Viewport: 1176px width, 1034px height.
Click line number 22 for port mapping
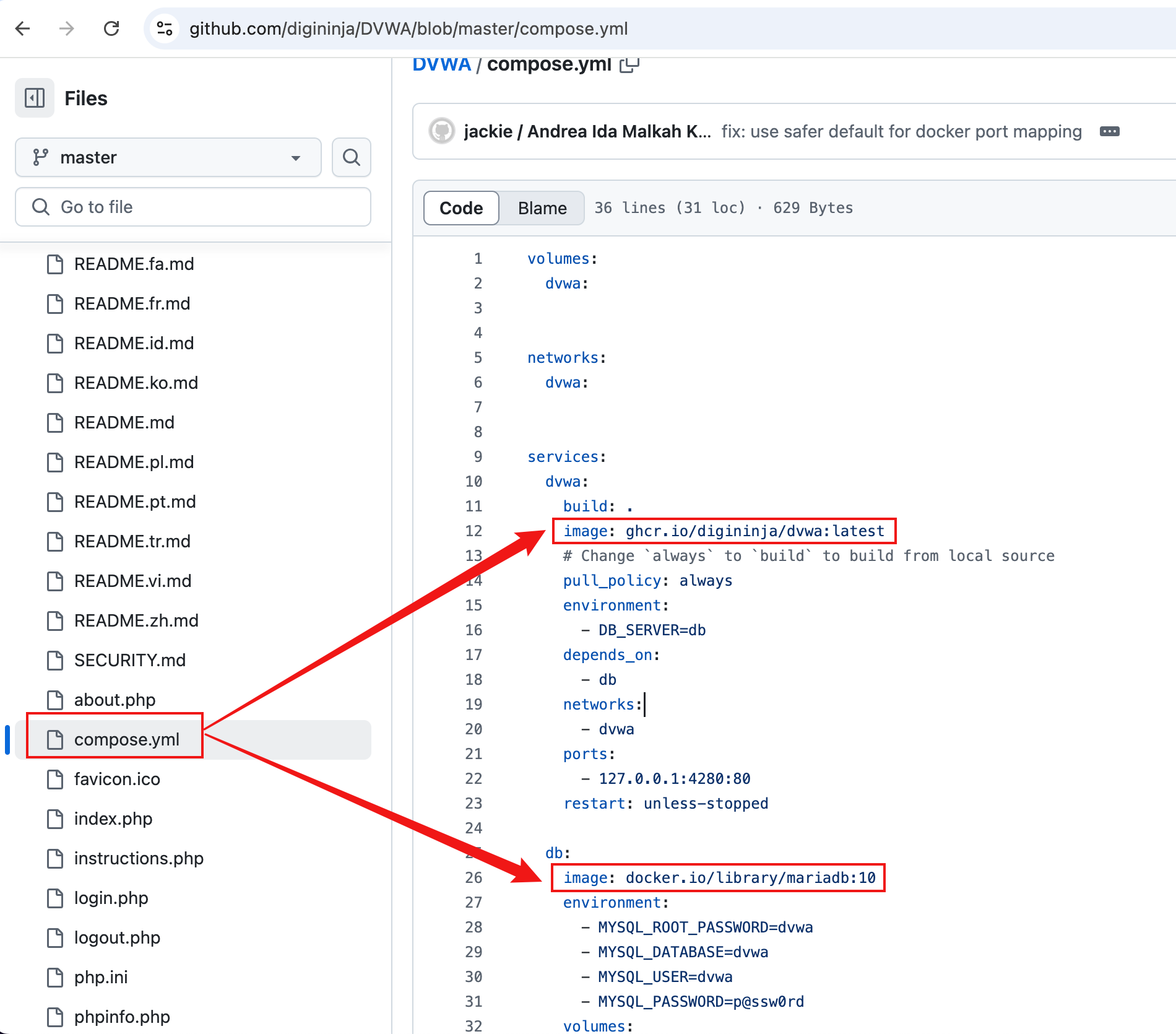point(473,779)
